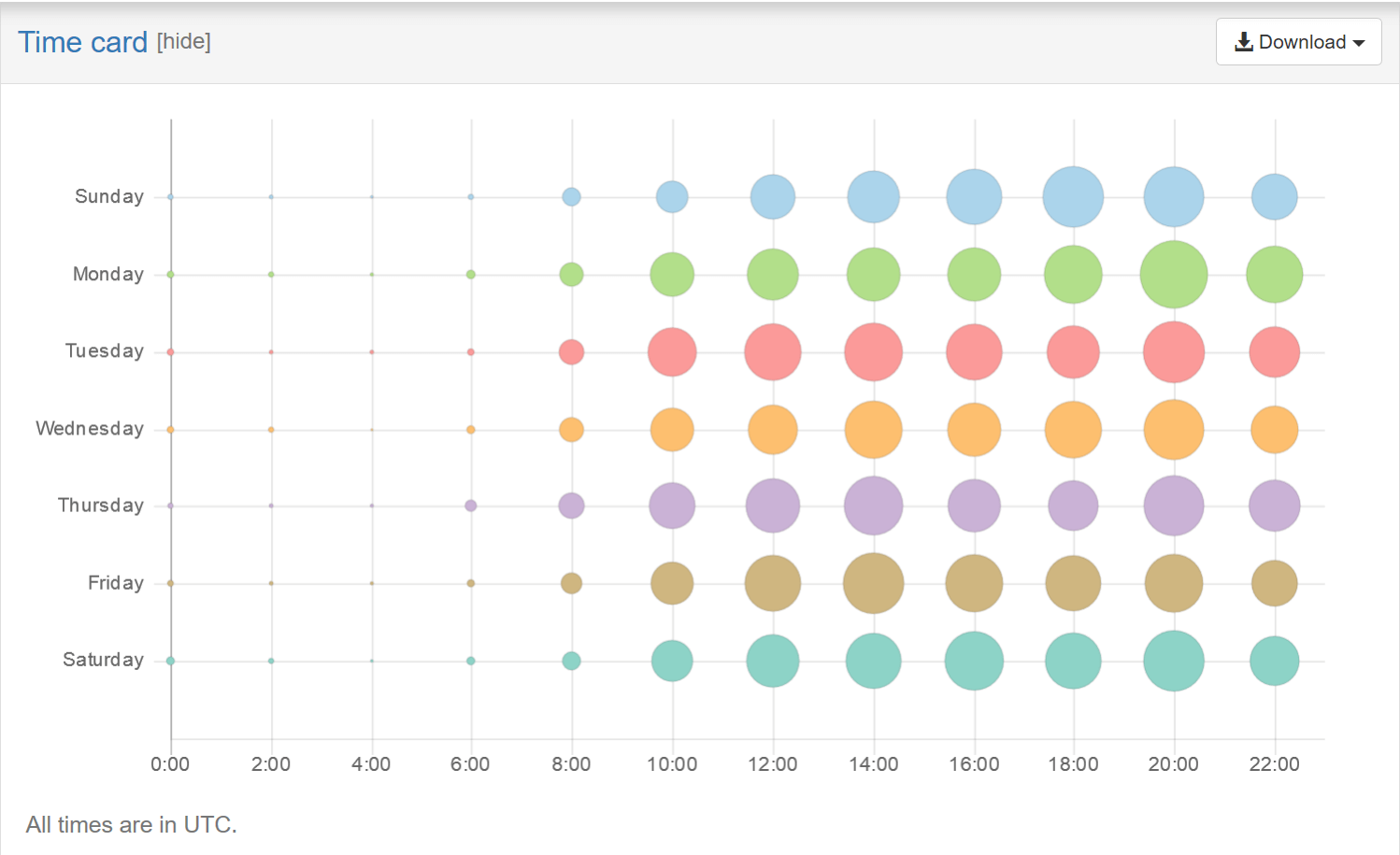Click the 18:00 time axis label
This screenshot has height=855, width=1400.
(1073, 764)
